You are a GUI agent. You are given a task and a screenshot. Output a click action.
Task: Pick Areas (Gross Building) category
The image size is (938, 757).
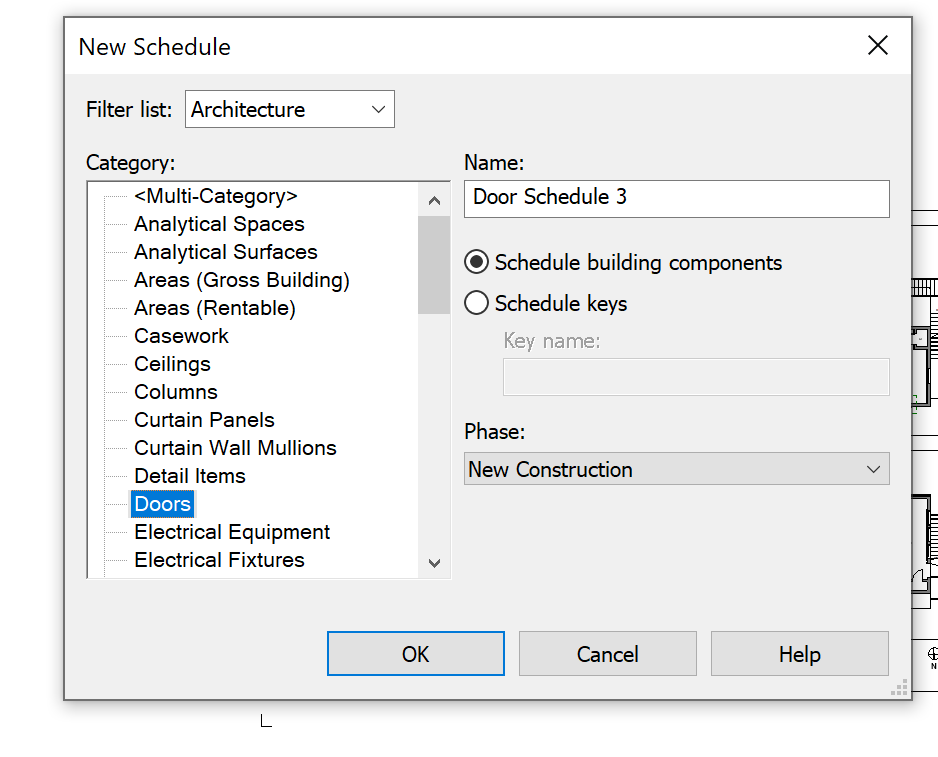click(241, 280)
